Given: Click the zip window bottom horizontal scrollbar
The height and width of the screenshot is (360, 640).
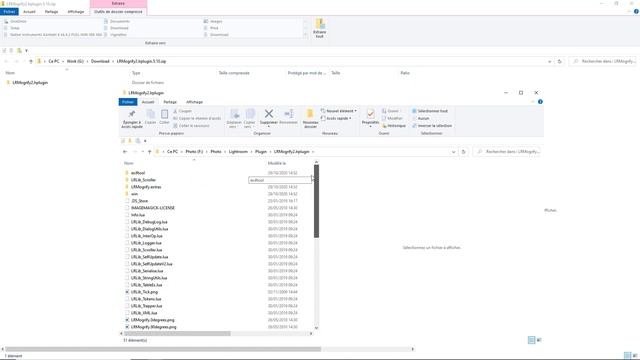Looking at the screenshot, I should pyautogui.click(x=163, y=349).
